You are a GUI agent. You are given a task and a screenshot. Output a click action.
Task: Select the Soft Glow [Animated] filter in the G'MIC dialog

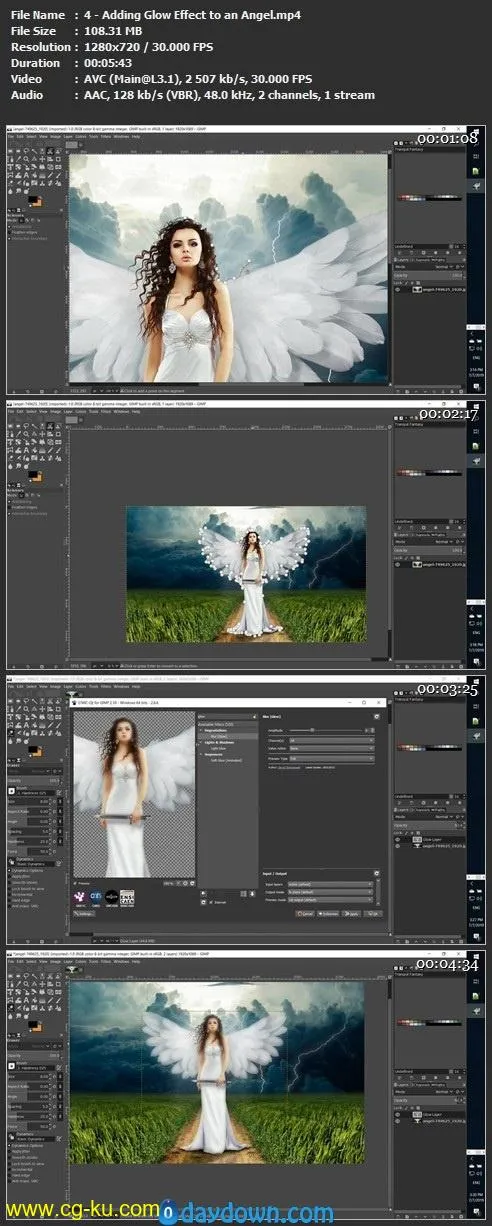click(226, 760)
